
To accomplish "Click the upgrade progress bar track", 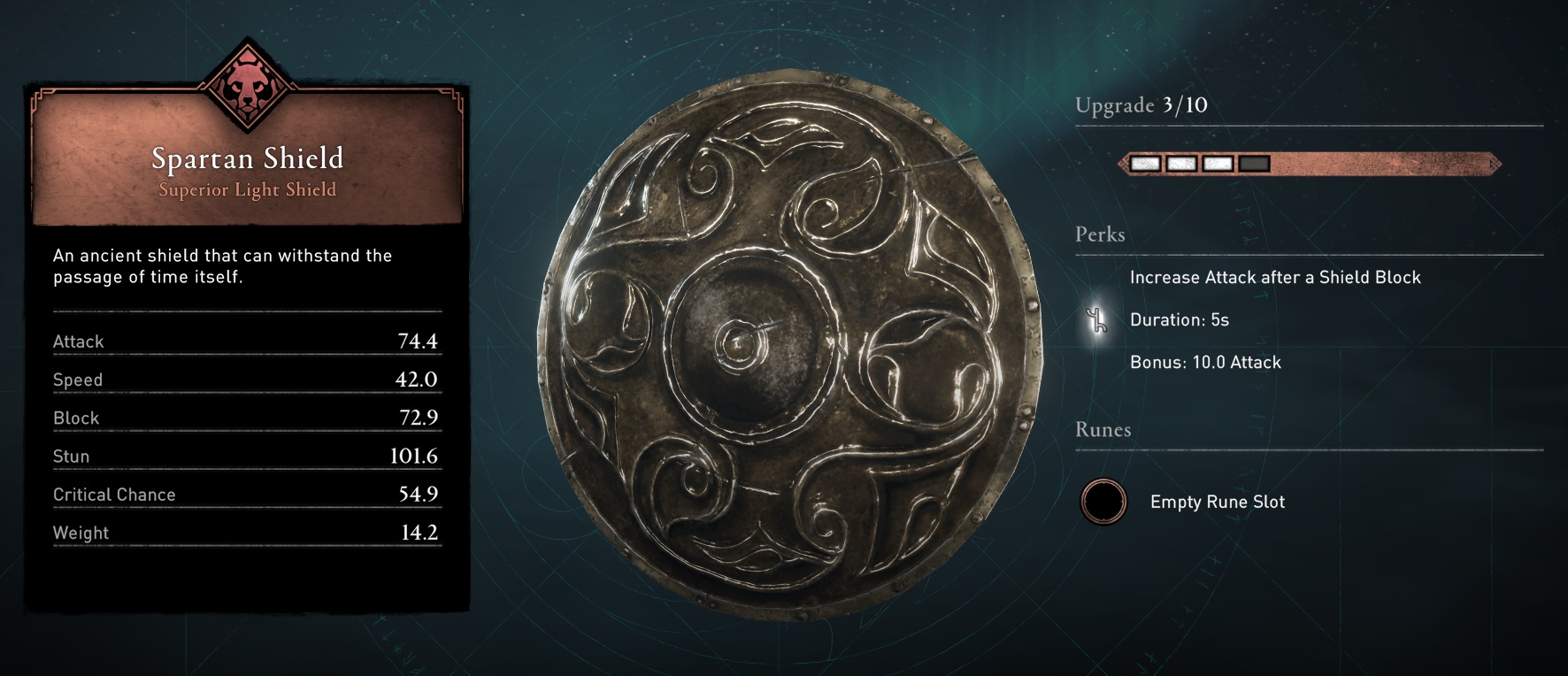I will (x=1310, y=164).
